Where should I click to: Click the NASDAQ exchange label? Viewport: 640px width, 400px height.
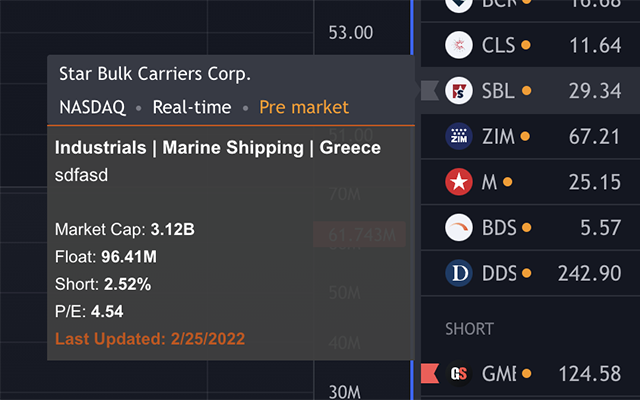point(92,107)
